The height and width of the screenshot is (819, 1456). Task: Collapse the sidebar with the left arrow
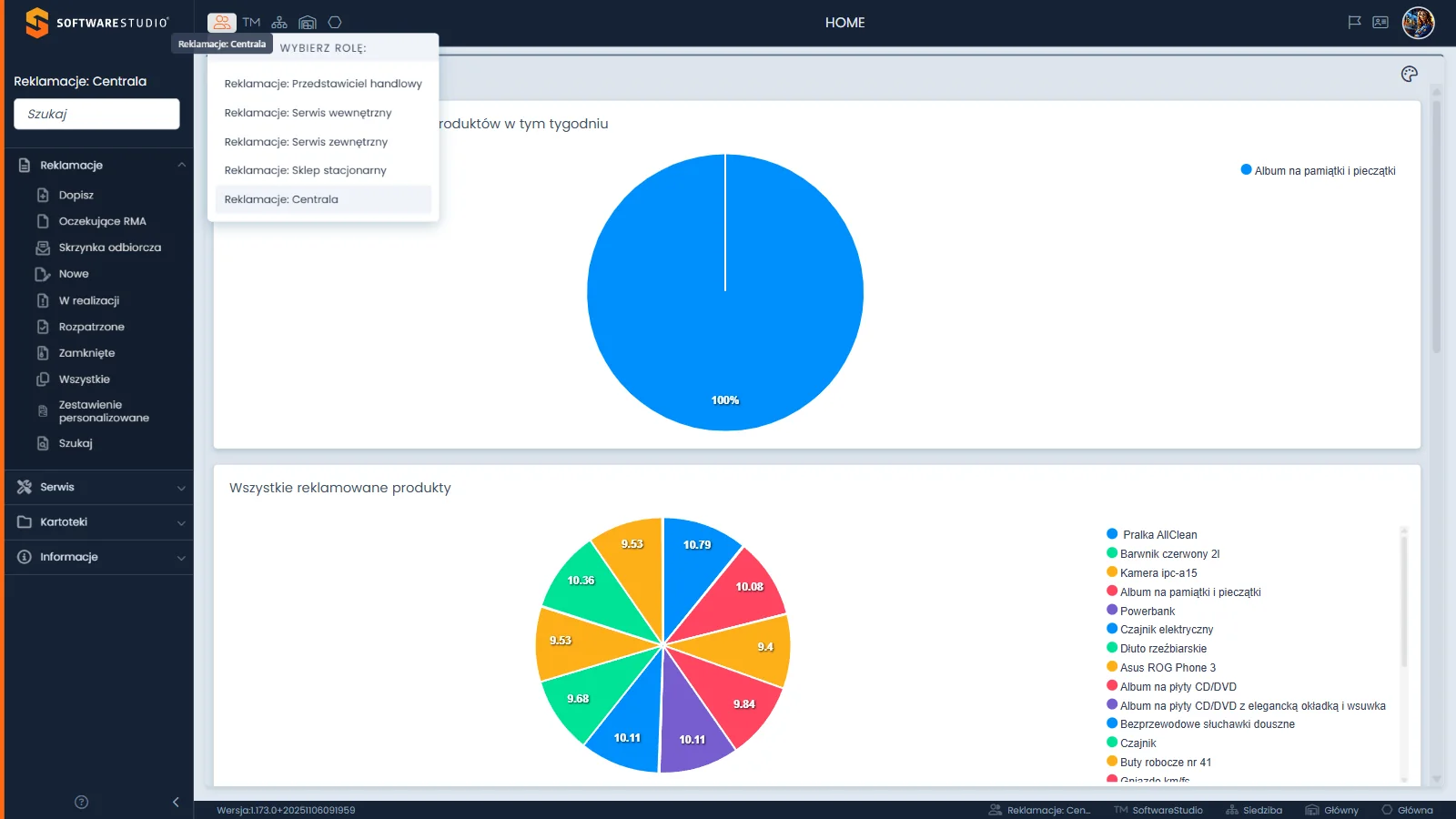pyautogui.click(x=176, y=802)
